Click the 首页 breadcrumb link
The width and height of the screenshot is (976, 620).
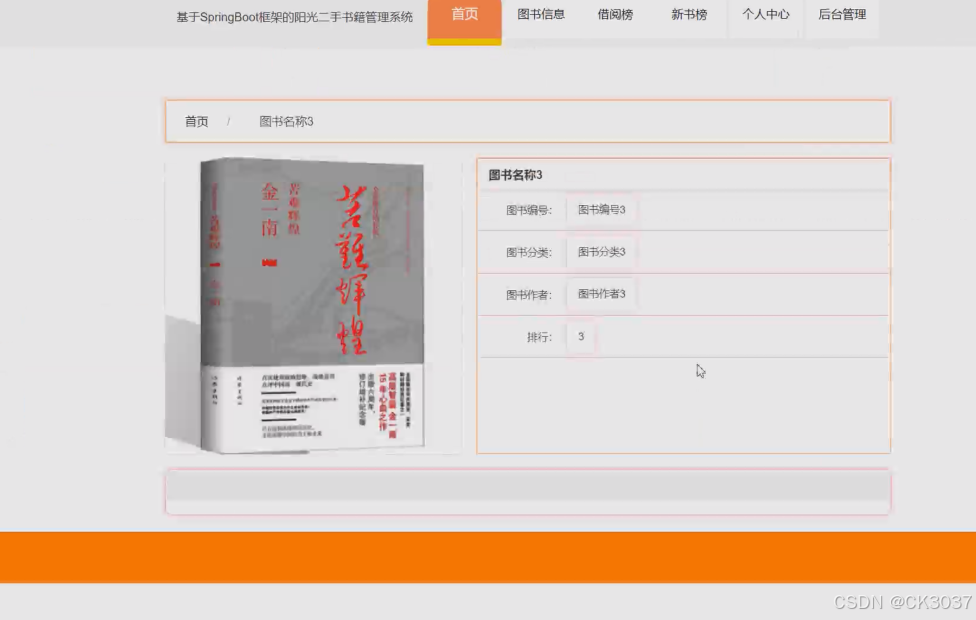(195, 121)
